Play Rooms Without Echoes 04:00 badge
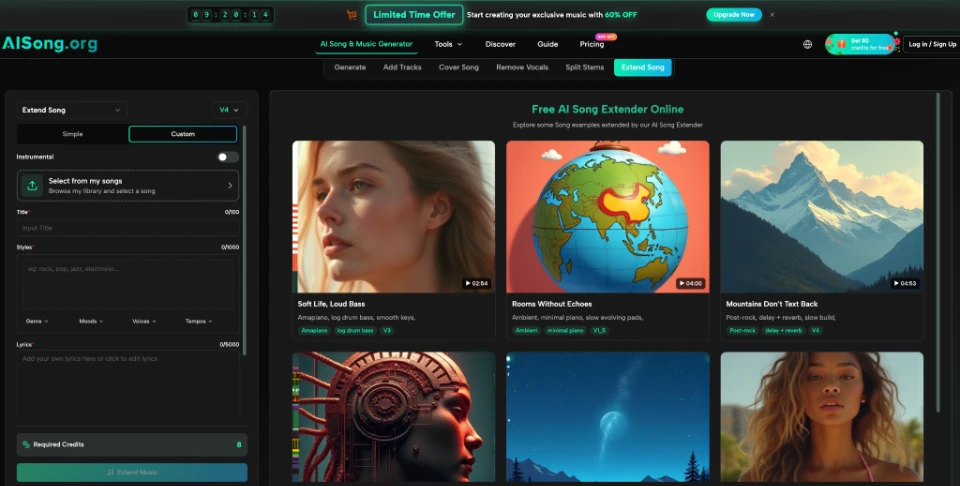Viewport: 960px width, 486px height. 691,283
